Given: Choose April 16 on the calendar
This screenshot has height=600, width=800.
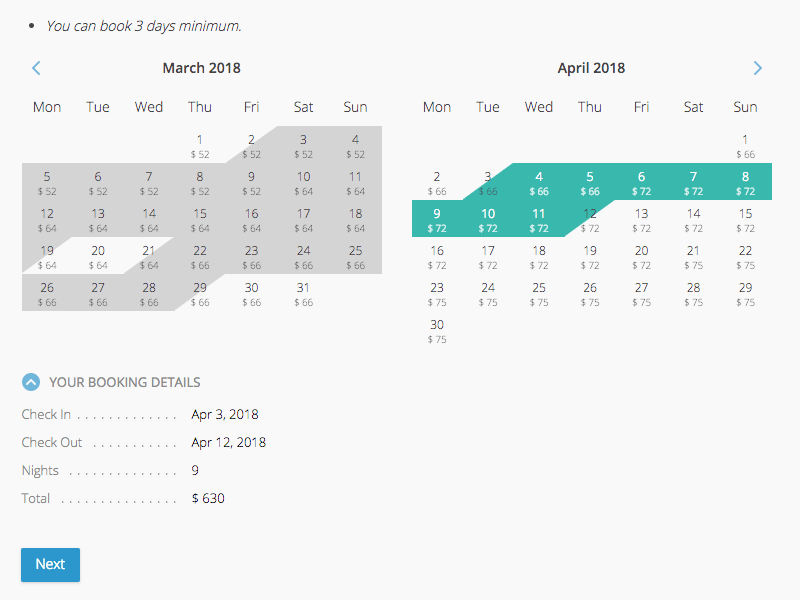Looking at the screenshot, I should tap(437, 257).
